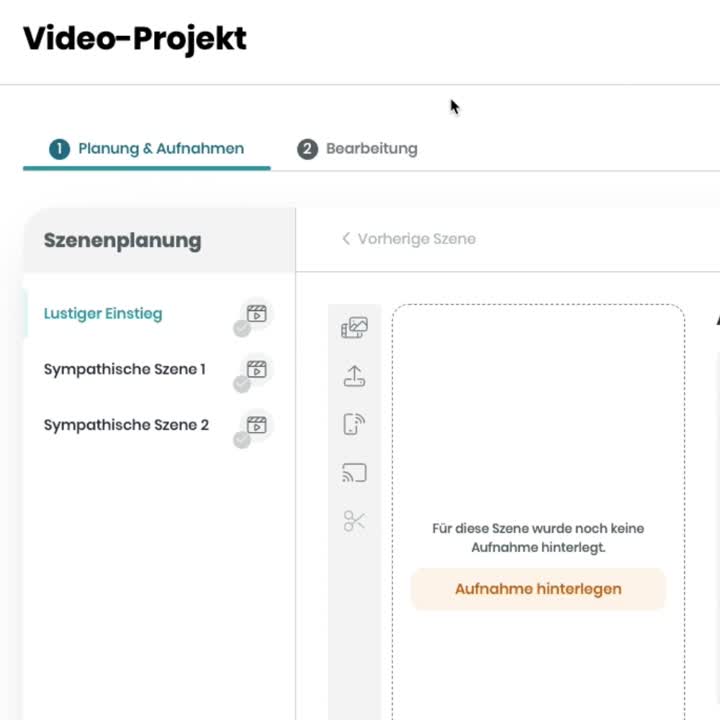Select the Lustiger Einstieg scene

(103, 313)
